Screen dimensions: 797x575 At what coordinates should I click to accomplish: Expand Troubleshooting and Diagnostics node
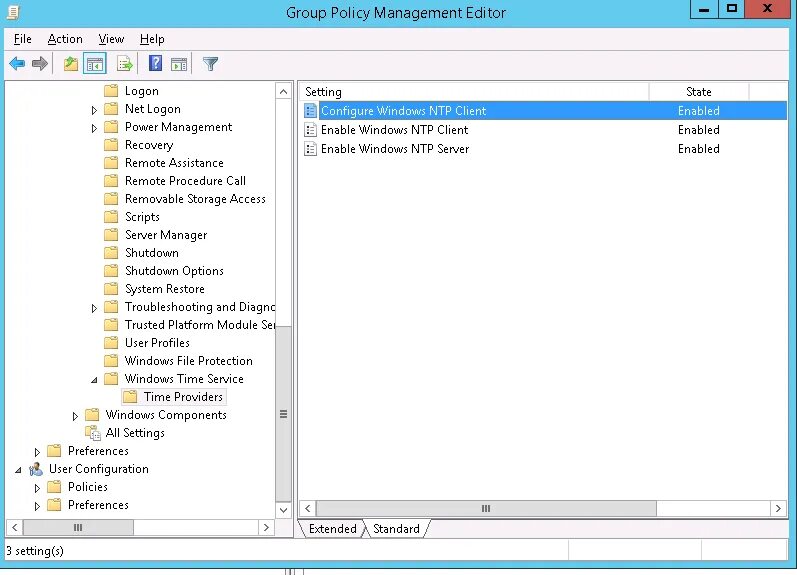click(x=94, y=308)
